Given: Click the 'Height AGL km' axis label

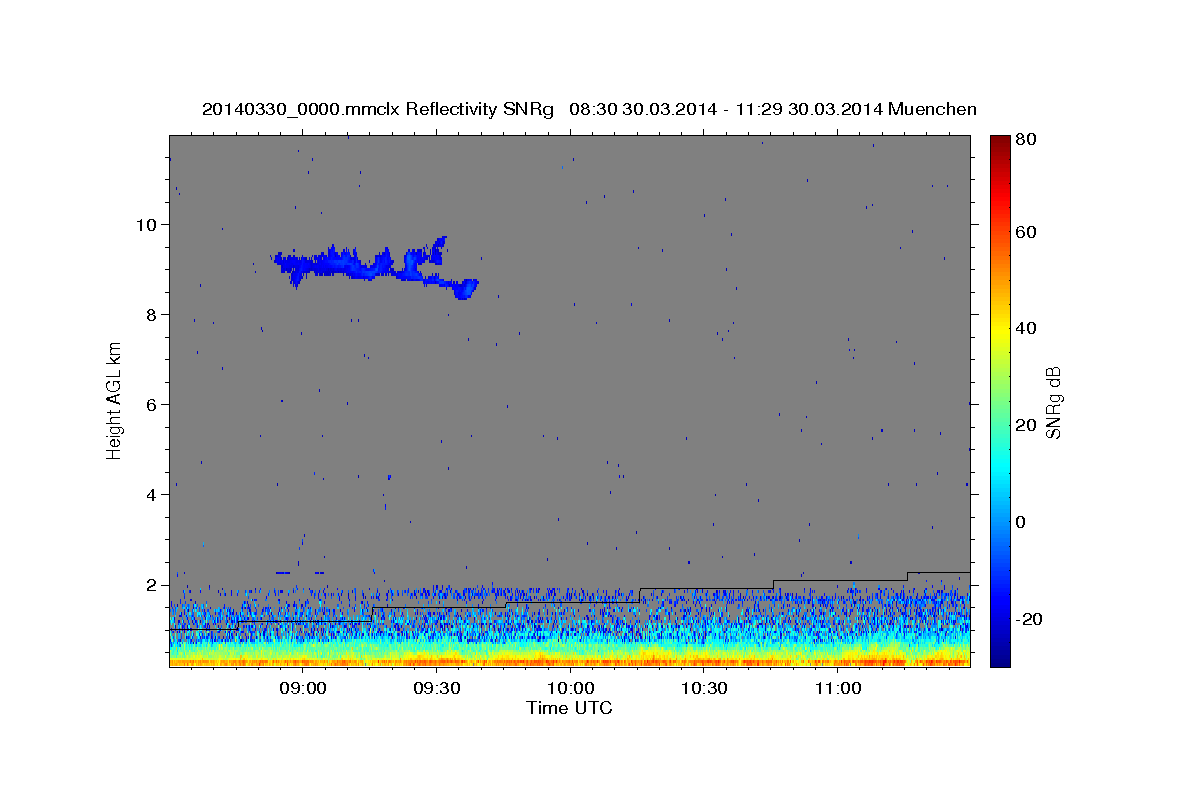Looking at the screenshot, I should [115, 400].
